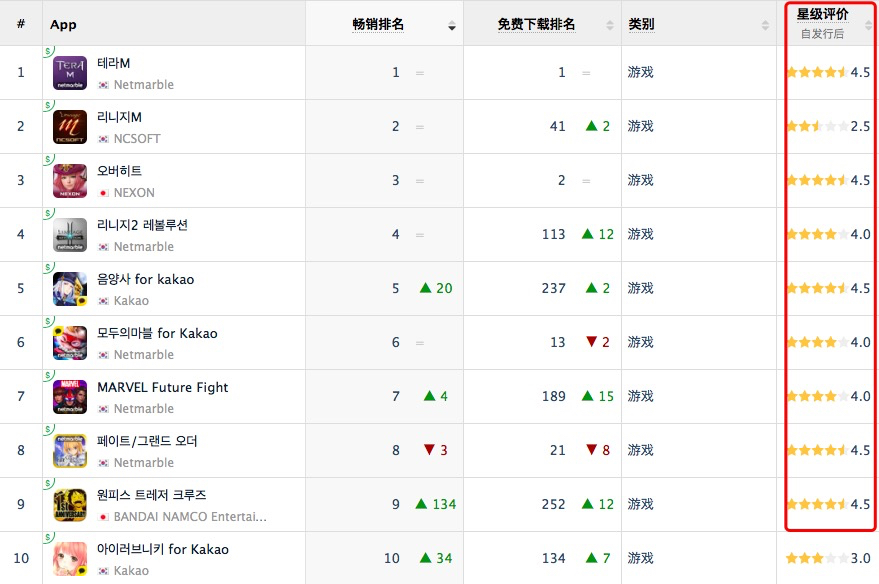
Task: Open the 원피스 트레저 크루즈 title link
Action: pyautogui.click(x=151, y=495)
